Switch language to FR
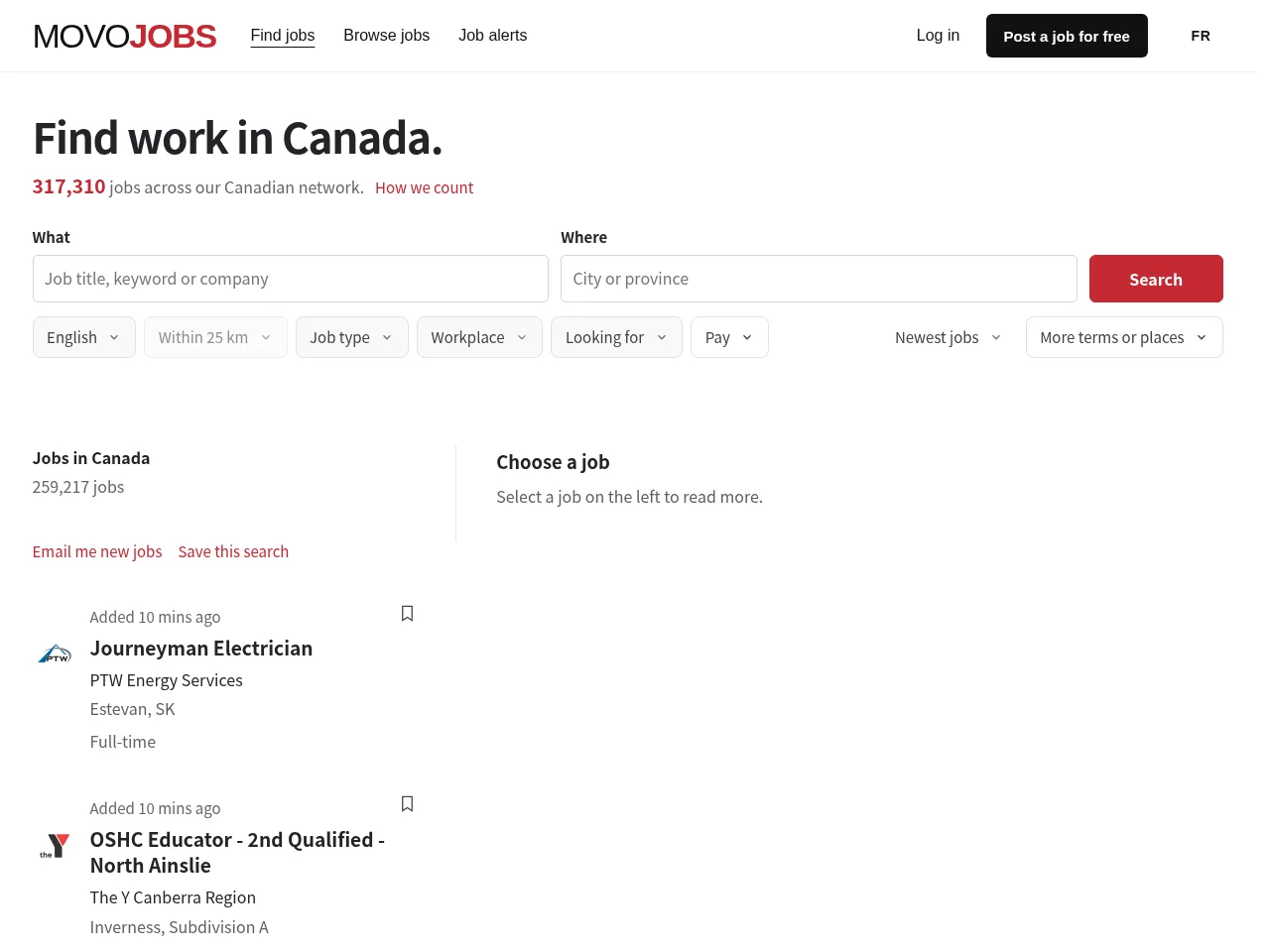Screen dimensions: 1270x952 click(1201, 36)
